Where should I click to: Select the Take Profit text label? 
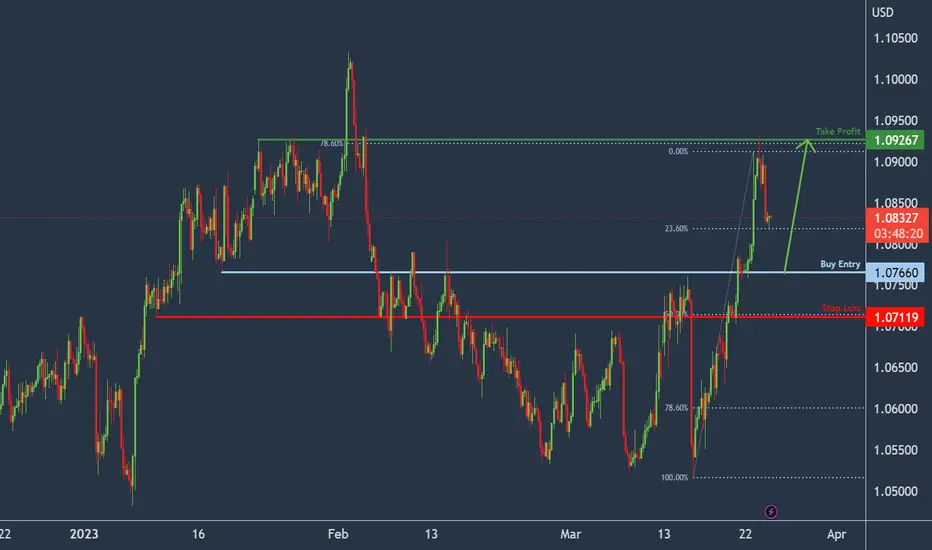pos(837,131)
